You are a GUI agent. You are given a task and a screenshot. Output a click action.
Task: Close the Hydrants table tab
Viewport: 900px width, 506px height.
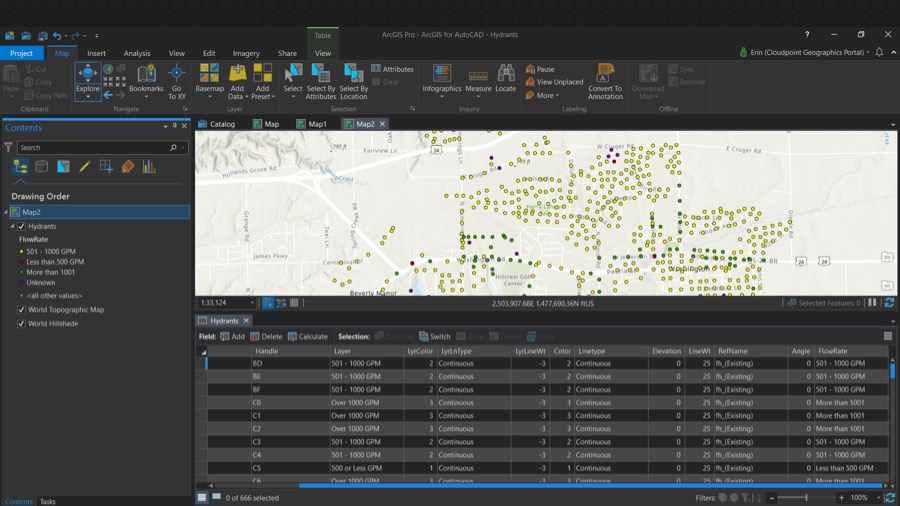coord(246,321)
